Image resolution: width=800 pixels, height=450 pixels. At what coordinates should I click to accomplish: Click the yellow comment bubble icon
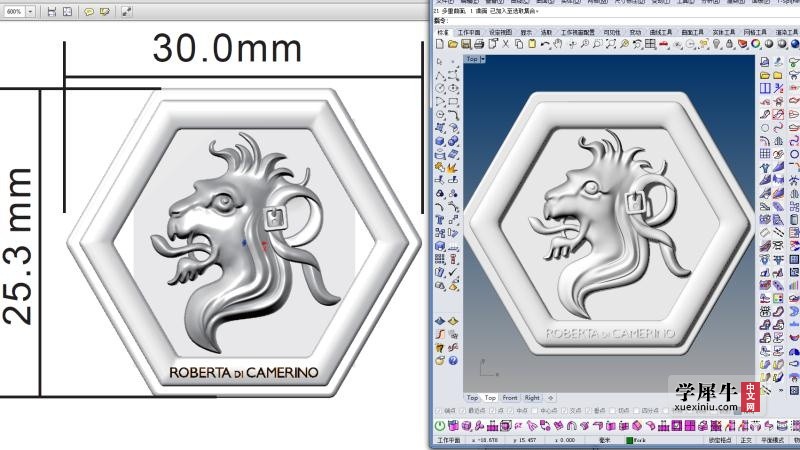point(89,11)
